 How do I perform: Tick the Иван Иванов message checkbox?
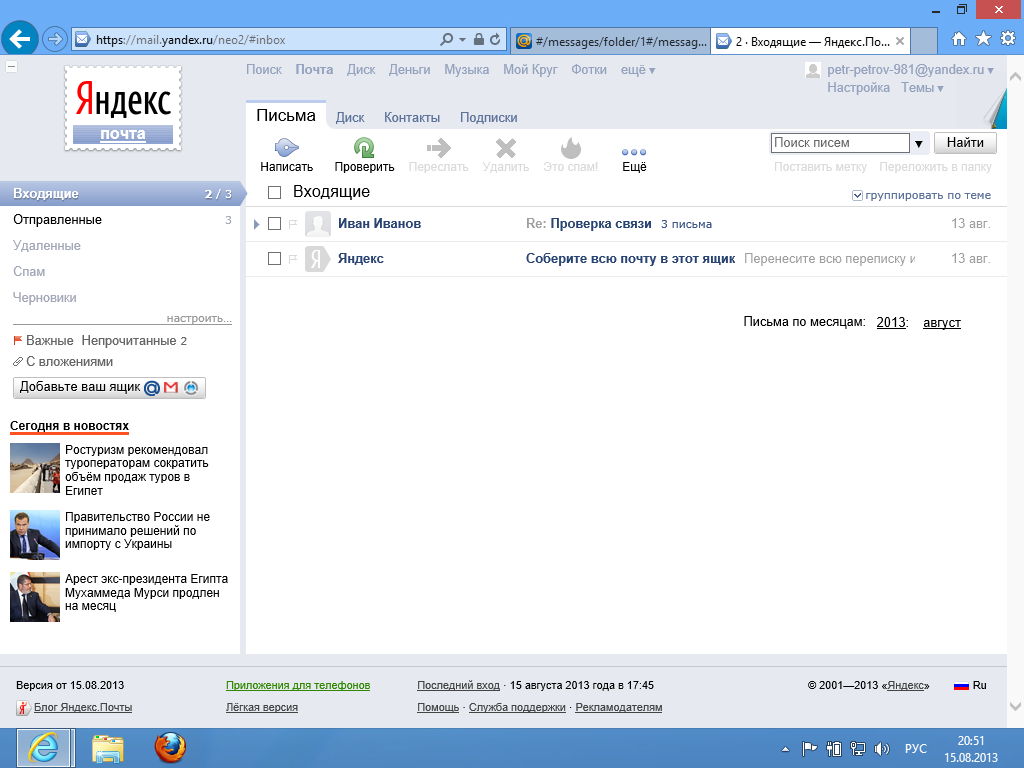coord(274,224)
